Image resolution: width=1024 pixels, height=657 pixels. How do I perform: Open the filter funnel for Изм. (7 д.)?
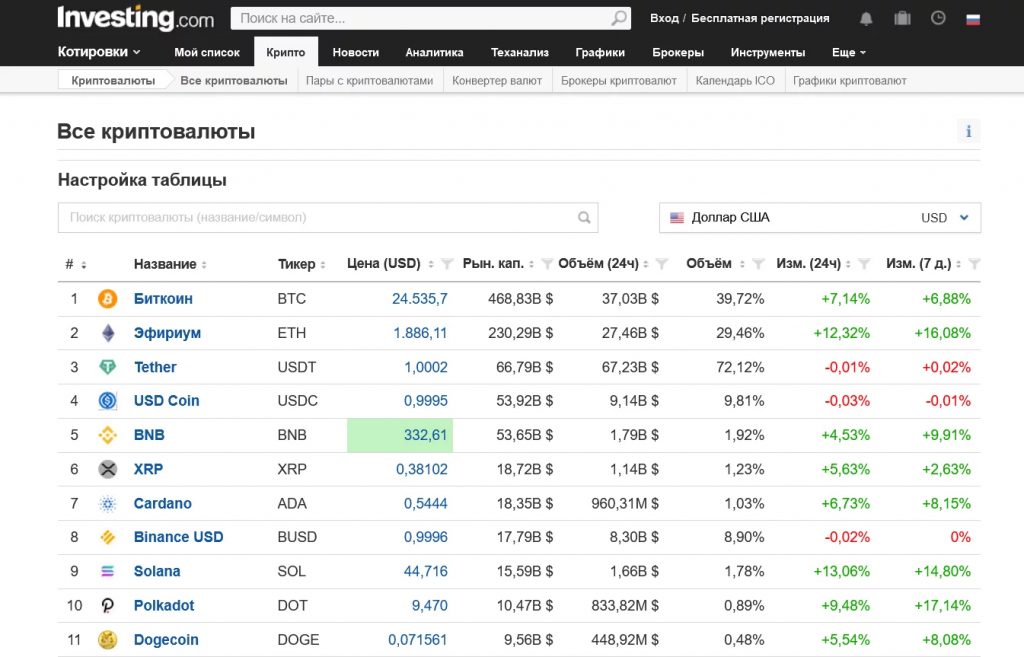pos(975,264)
